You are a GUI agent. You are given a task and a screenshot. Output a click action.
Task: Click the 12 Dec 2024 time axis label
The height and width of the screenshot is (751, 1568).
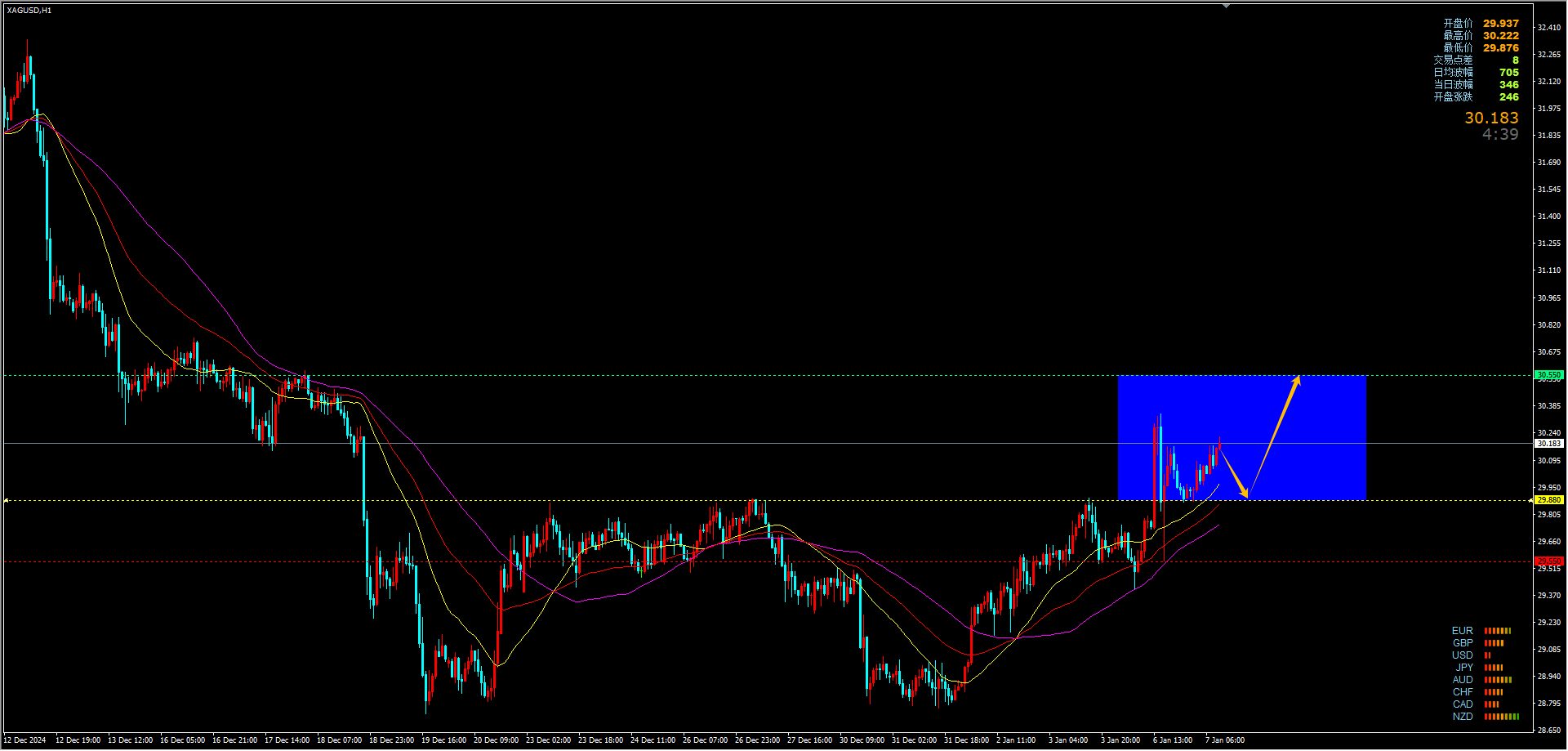(x=25, y=740)
